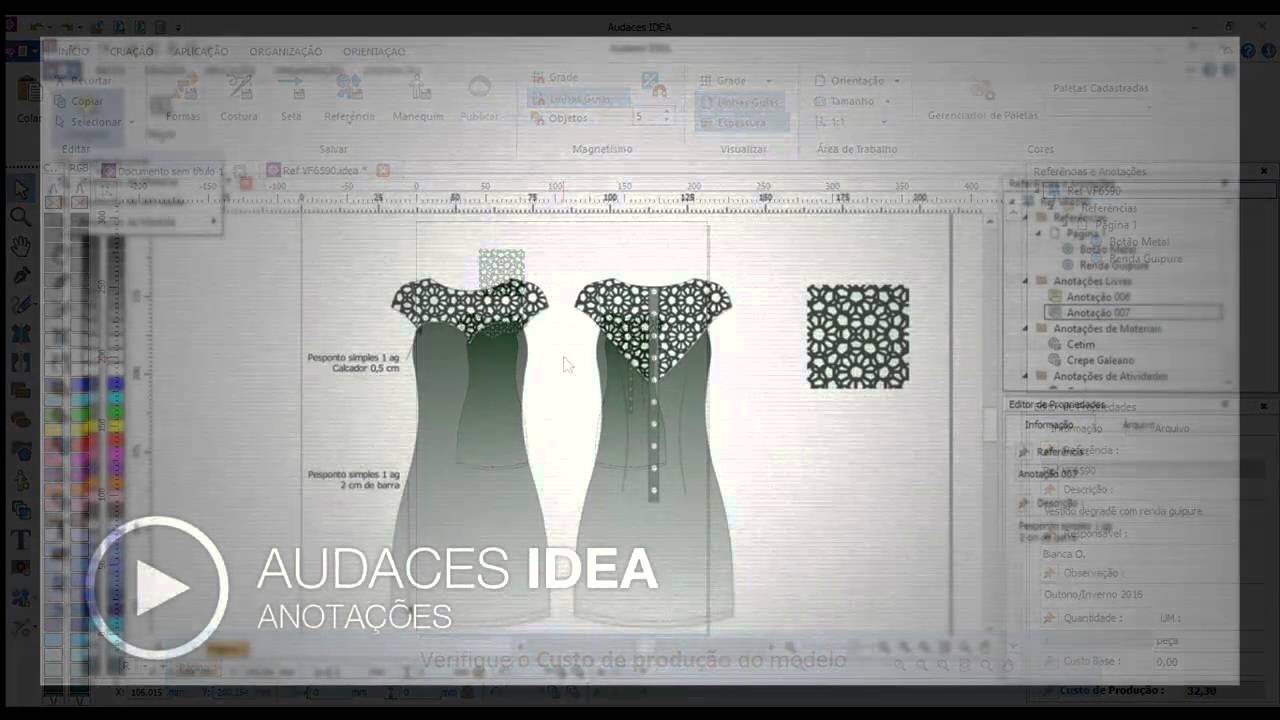This screenshot has width=1280, height=720.
Task: Toggle Objetos snapping in Magnetismo
Action: tap(560, 118)
